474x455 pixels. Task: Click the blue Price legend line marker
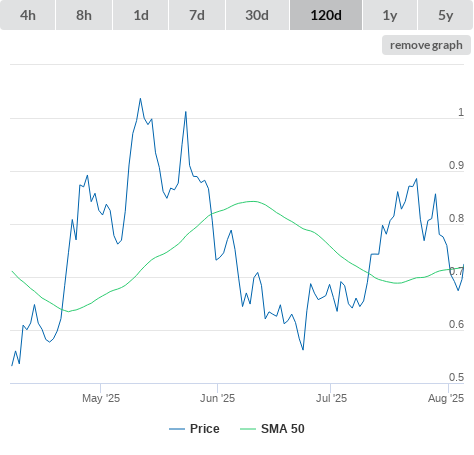coord(177,429)
